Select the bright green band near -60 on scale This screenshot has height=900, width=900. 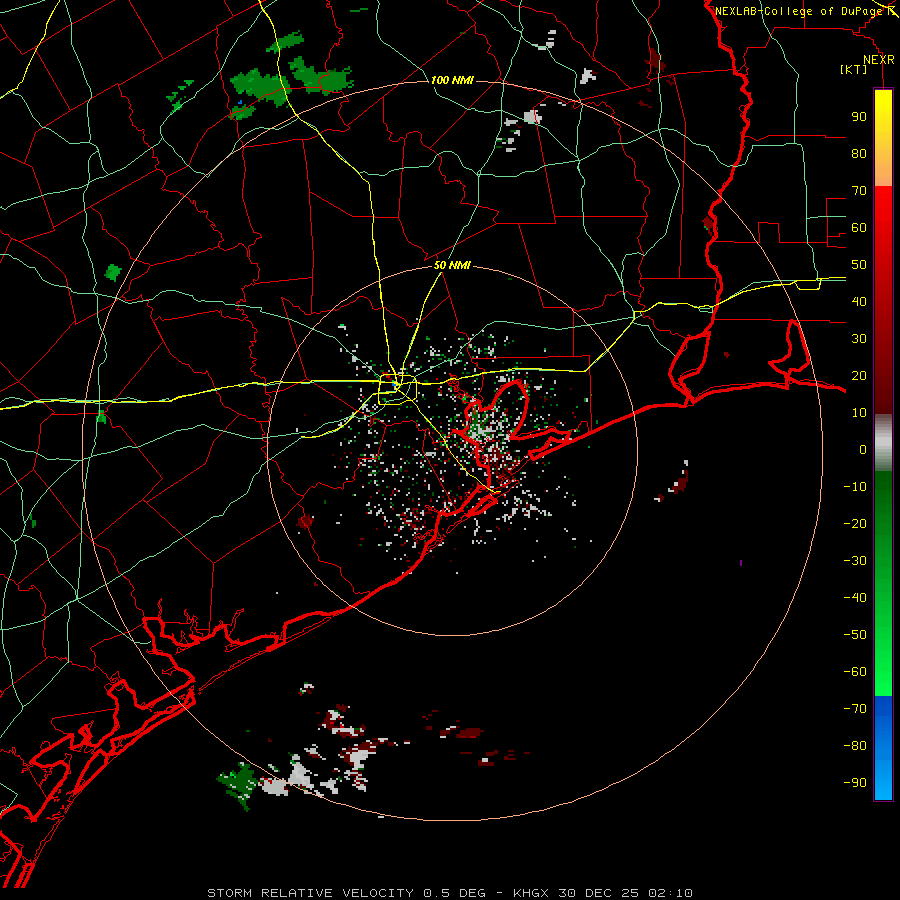(883, 674)
